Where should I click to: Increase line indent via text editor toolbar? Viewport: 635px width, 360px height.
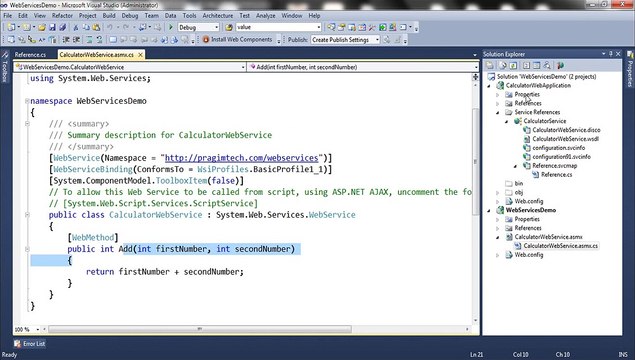(x=76, y=40)
